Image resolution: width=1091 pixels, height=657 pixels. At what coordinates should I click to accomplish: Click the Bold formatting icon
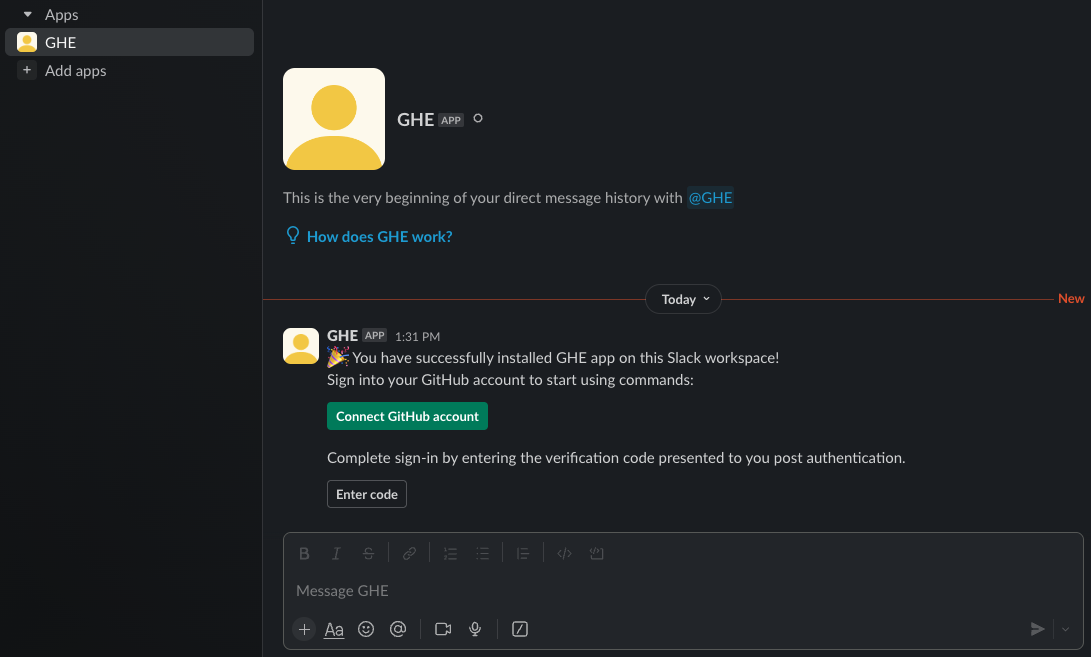(305, 553)
